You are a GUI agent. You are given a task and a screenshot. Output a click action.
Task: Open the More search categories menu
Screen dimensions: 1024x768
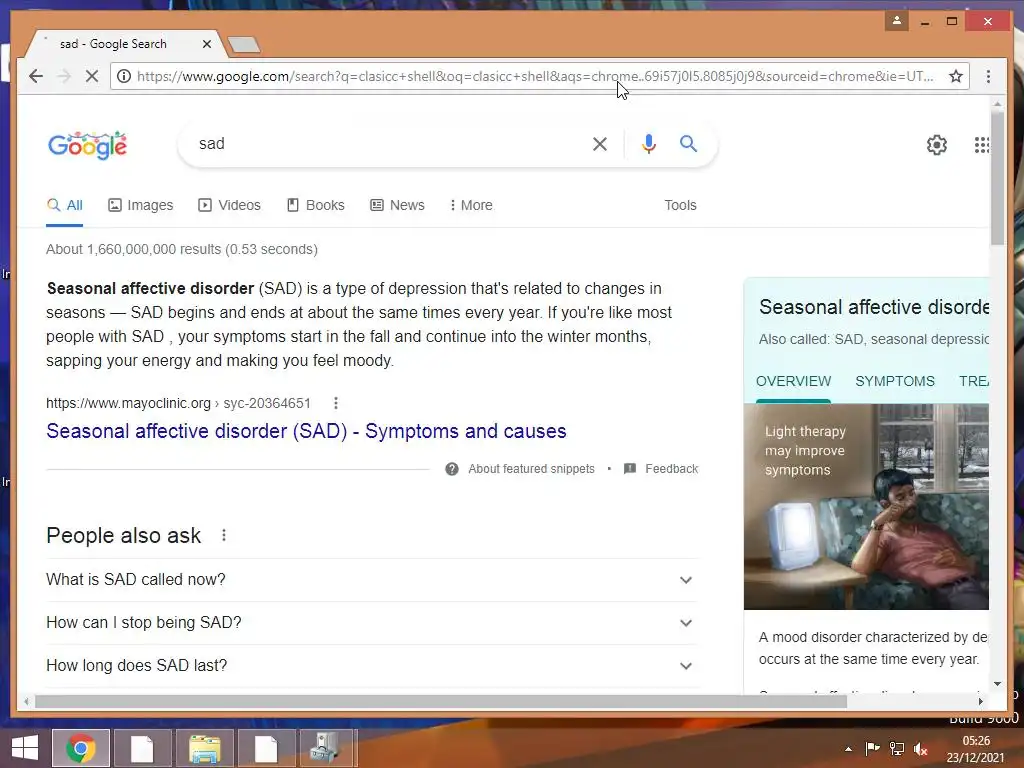pos(471,205)
